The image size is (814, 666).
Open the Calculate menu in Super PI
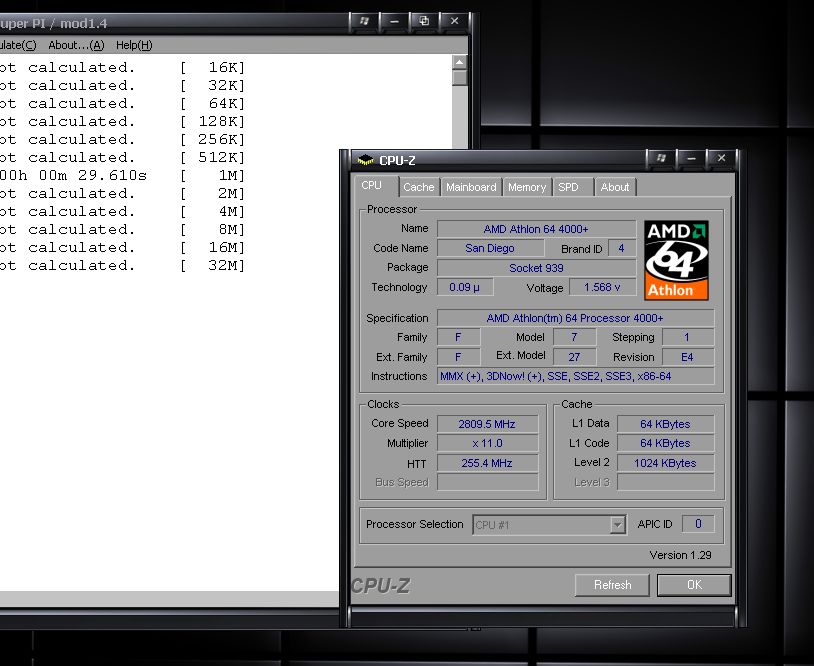click(18, 45)
